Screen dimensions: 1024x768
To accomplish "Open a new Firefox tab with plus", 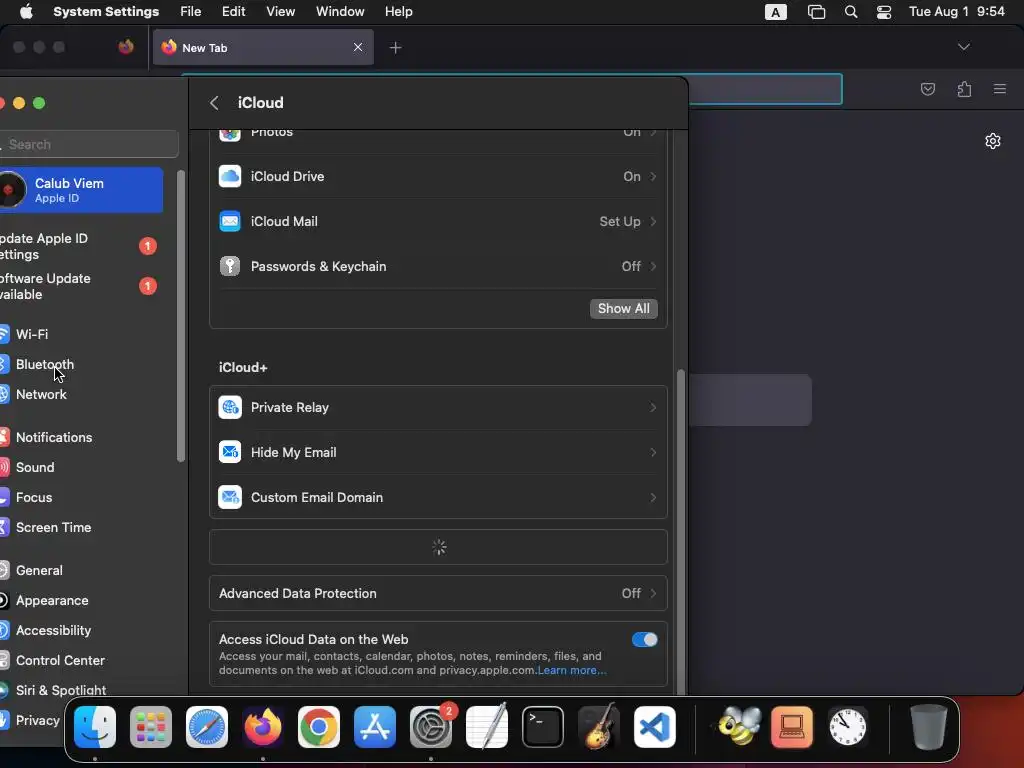I will point(395,48).
